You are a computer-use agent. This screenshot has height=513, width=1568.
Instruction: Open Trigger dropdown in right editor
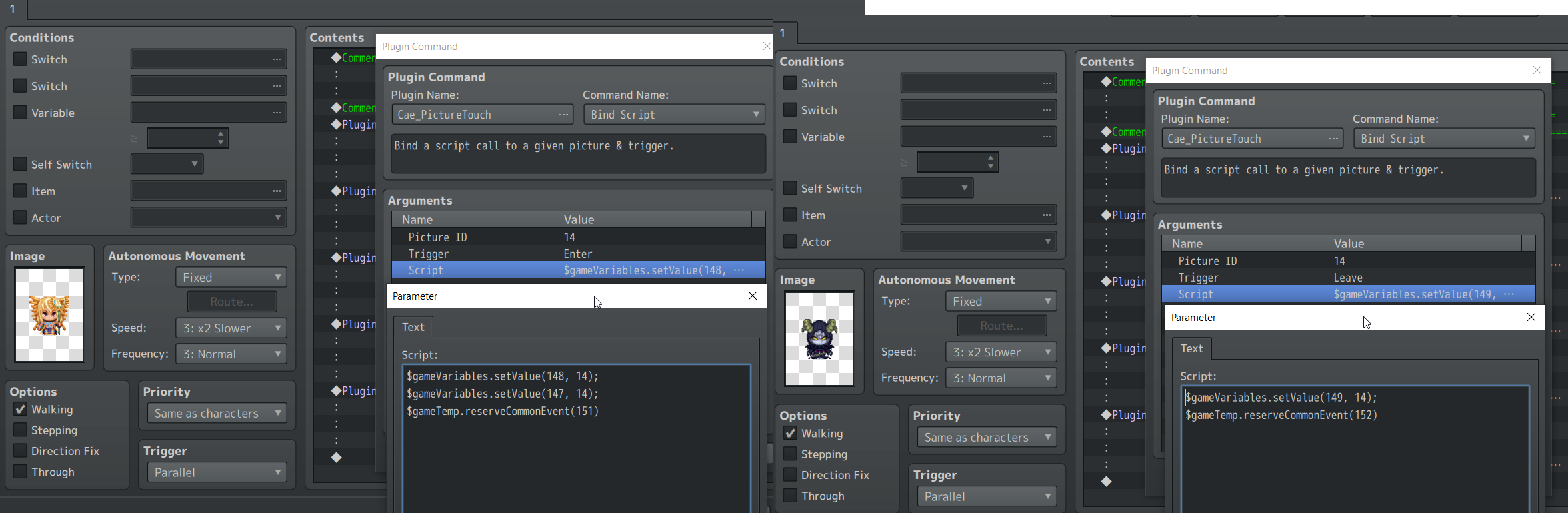(x=987, y=496)
